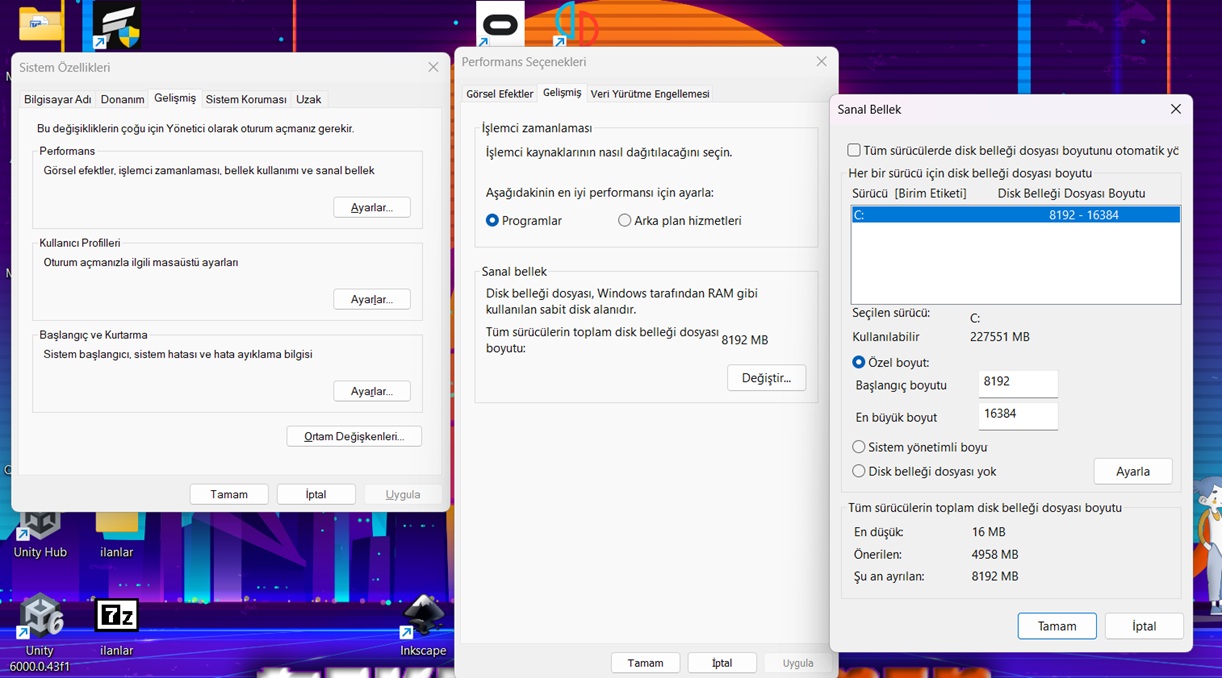This screenshot has height=678, width=1222.
Task: Open the 7z ilanlar archive icon
Action: (x=116, y=617)
